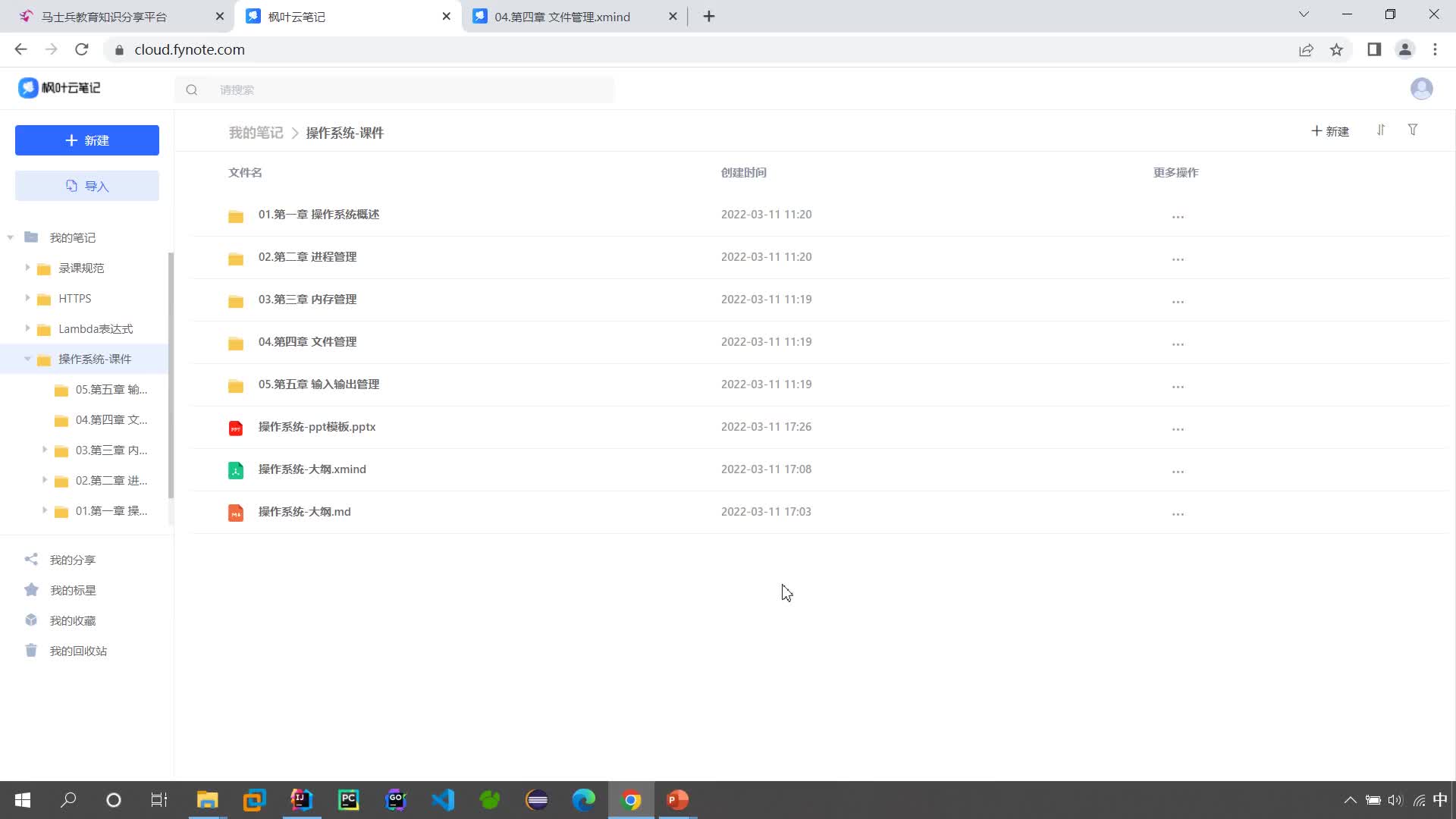1456x819 pixels.
Task: Expand the Lambda表达式 tree folder
Action: click(27, 328)
